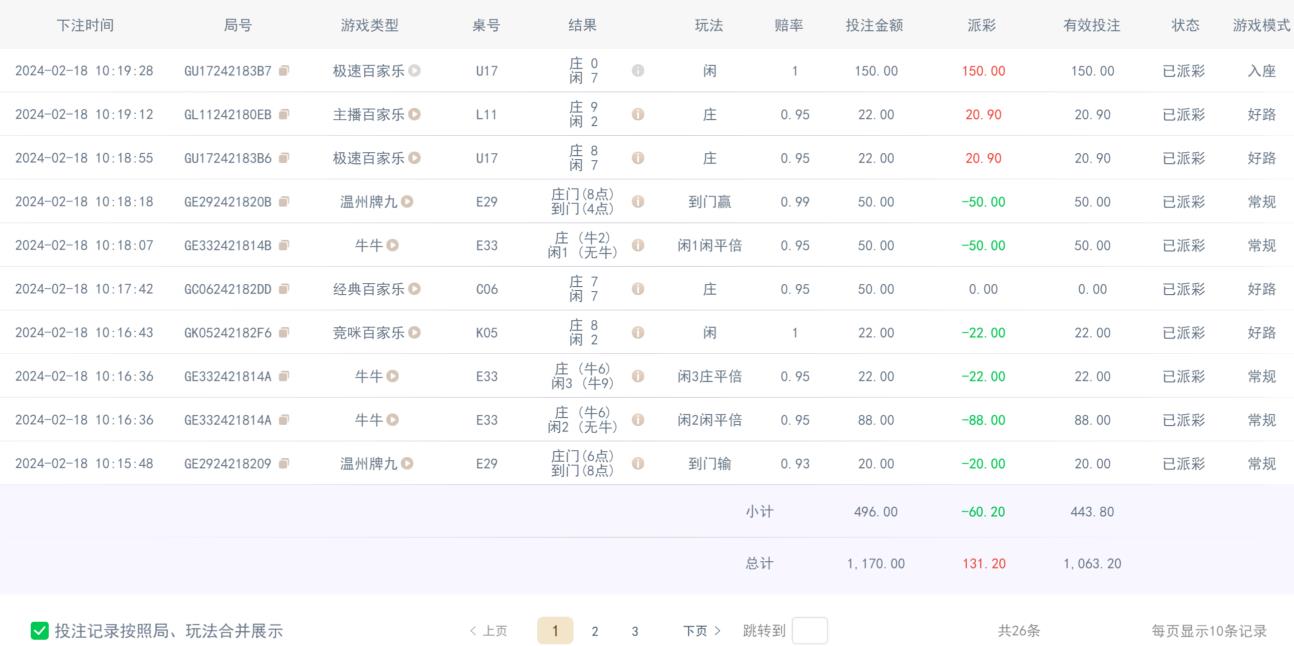Click the 共26条 record count

click(1019, 631)
